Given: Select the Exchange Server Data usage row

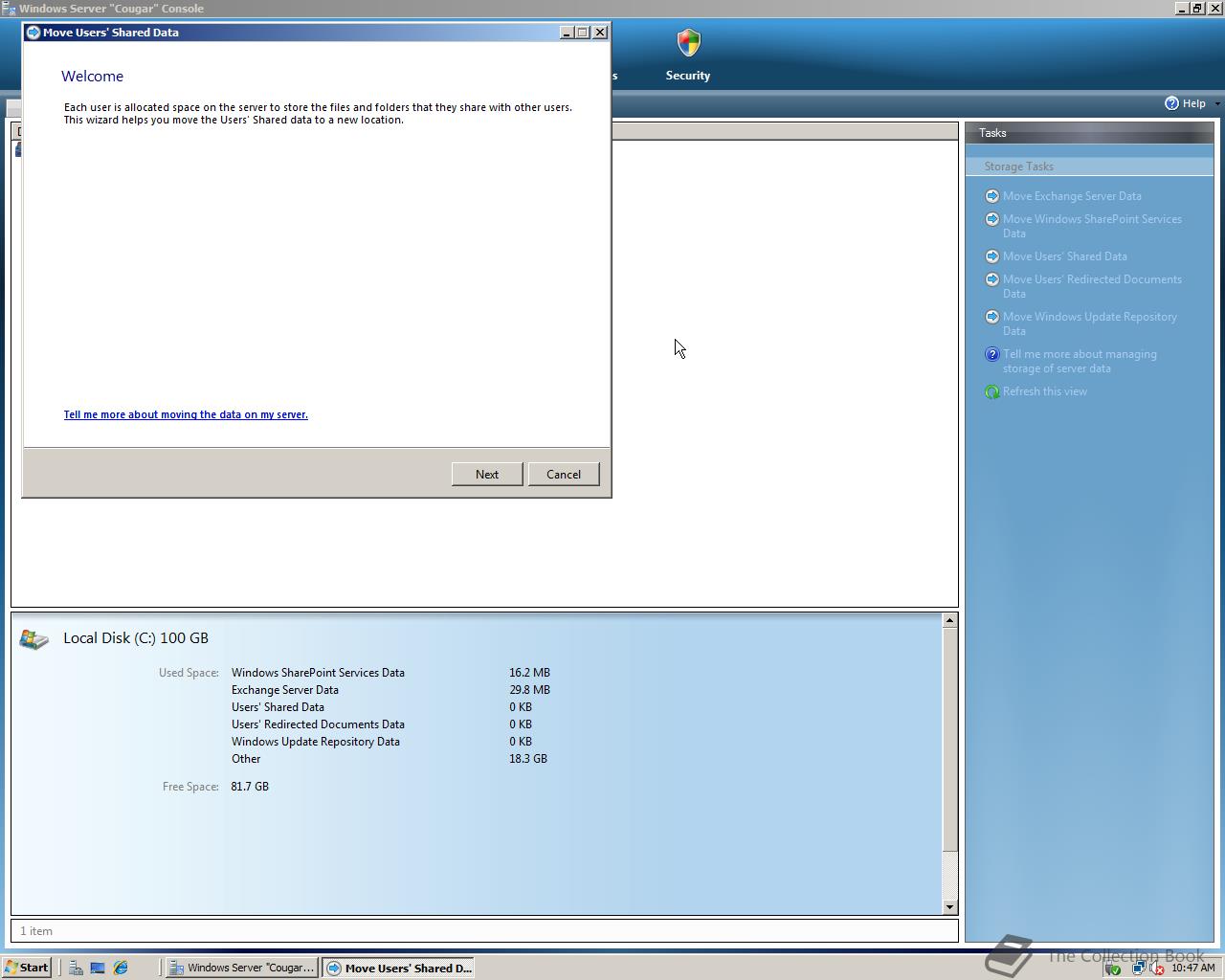Looking at the screenshot, I should pos(390,690).
